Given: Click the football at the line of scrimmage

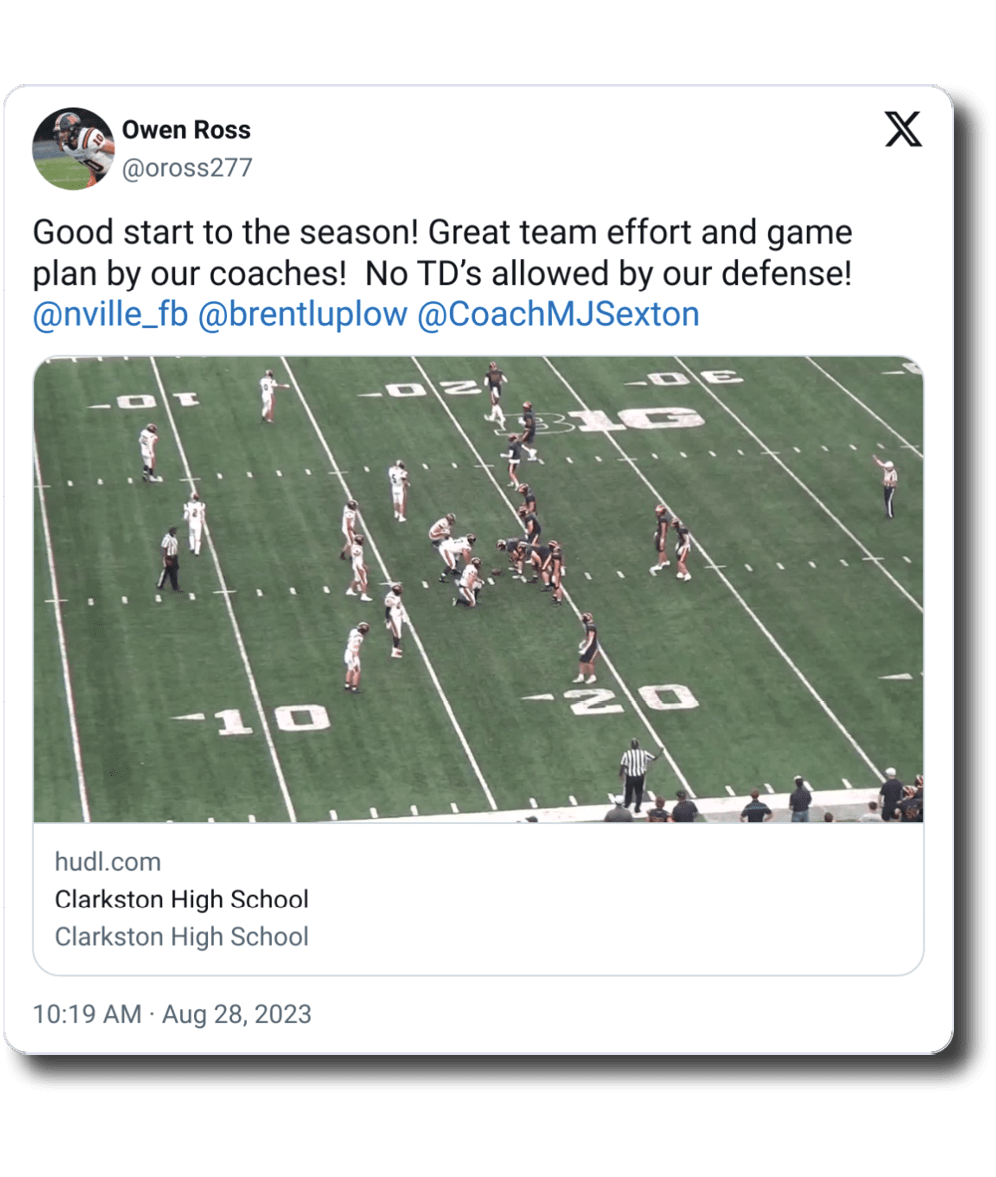Looking at the screenshot, I should click(x=494, y=571).
